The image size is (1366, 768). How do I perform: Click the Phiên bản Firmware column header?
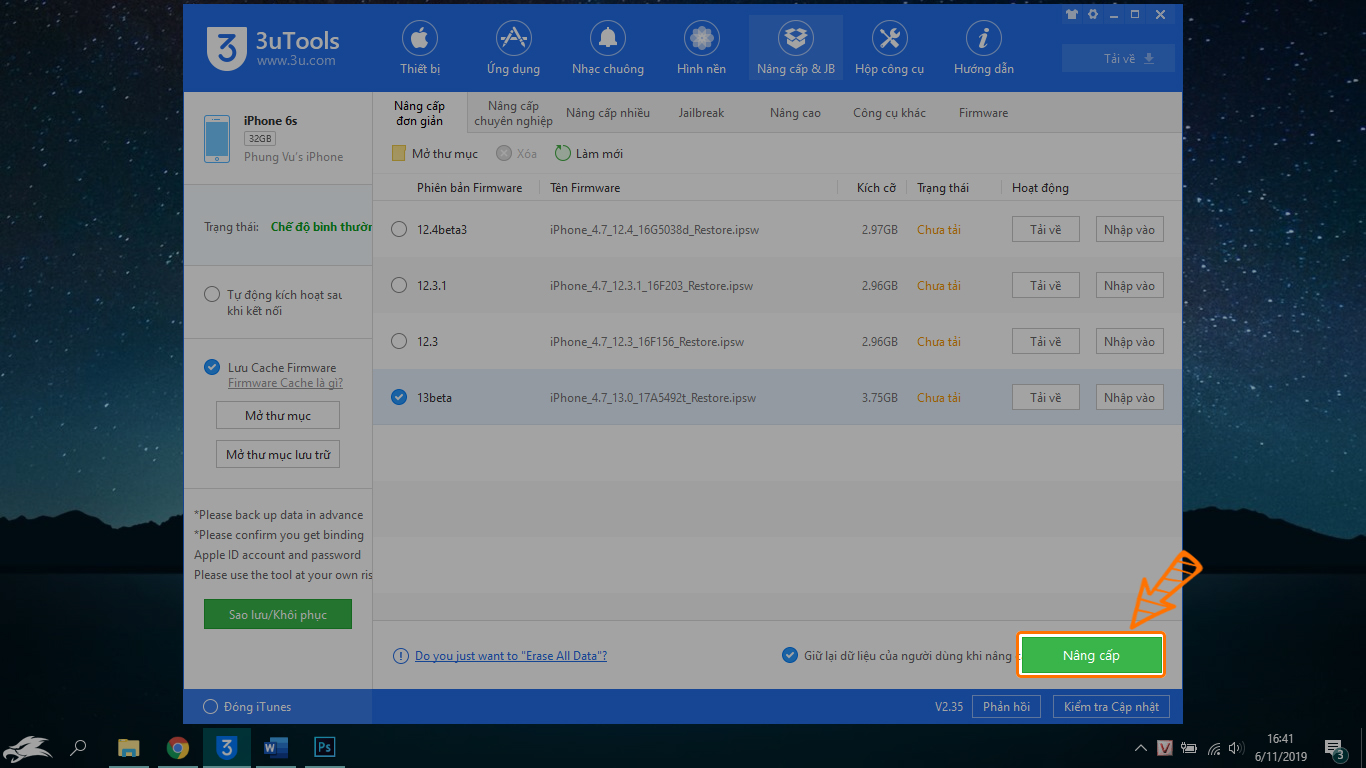(x=469, y=188)
